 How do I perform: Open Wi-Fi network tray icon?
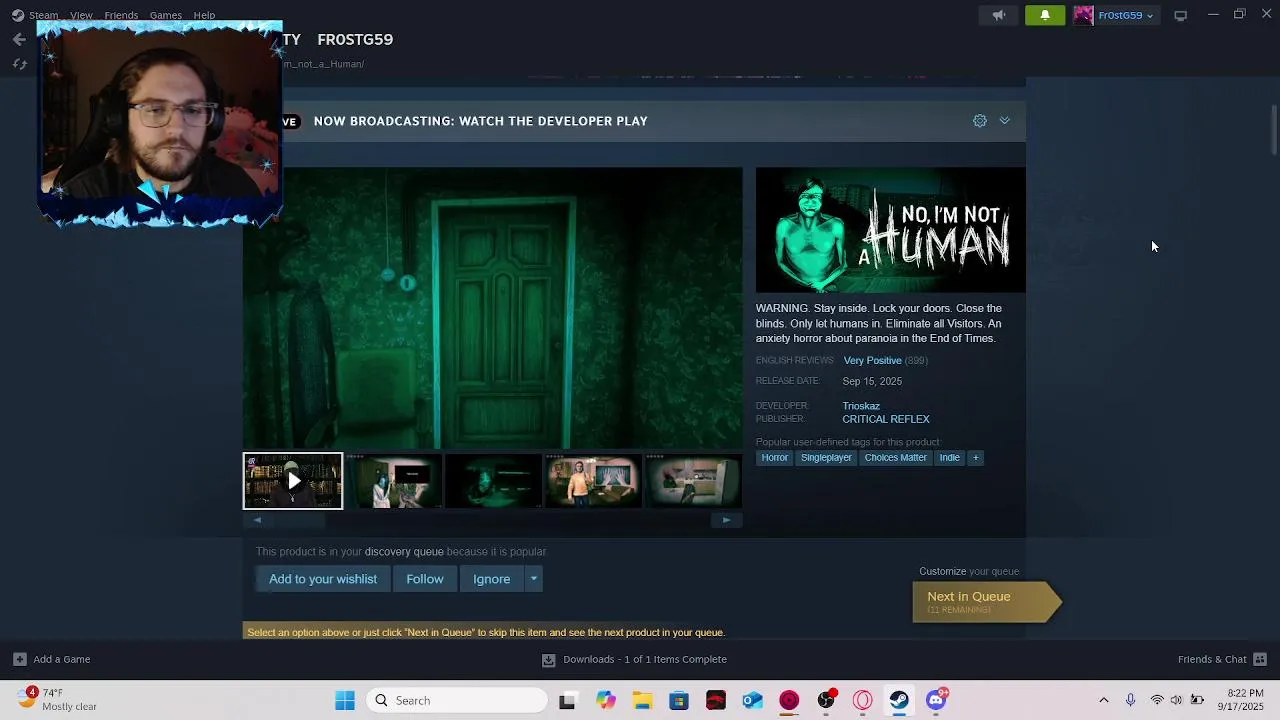tap(1157, 701)
